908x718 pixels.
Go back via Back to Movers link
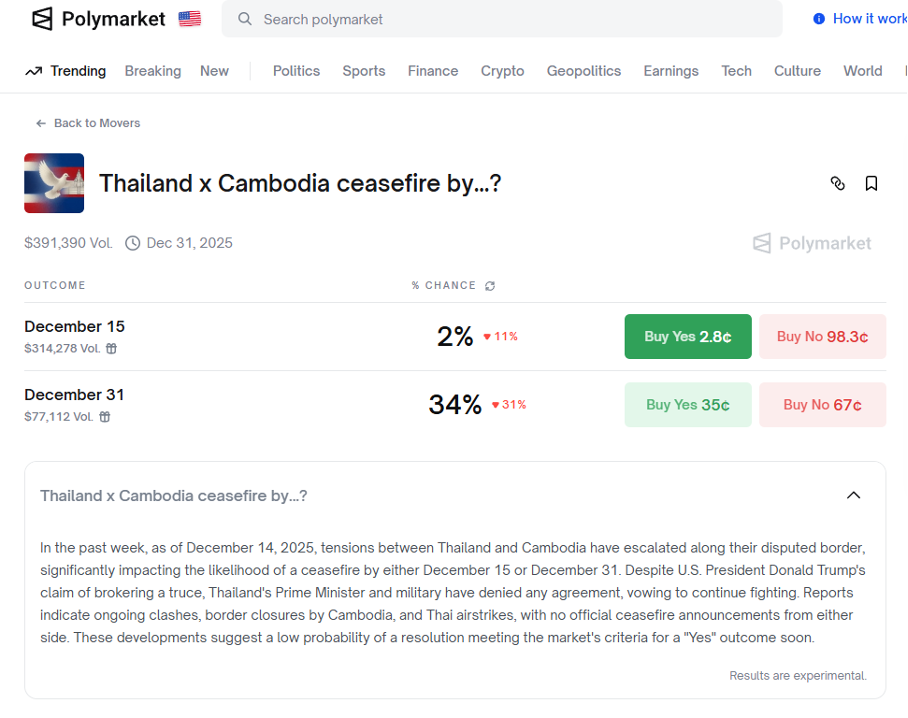coord(88,123)
